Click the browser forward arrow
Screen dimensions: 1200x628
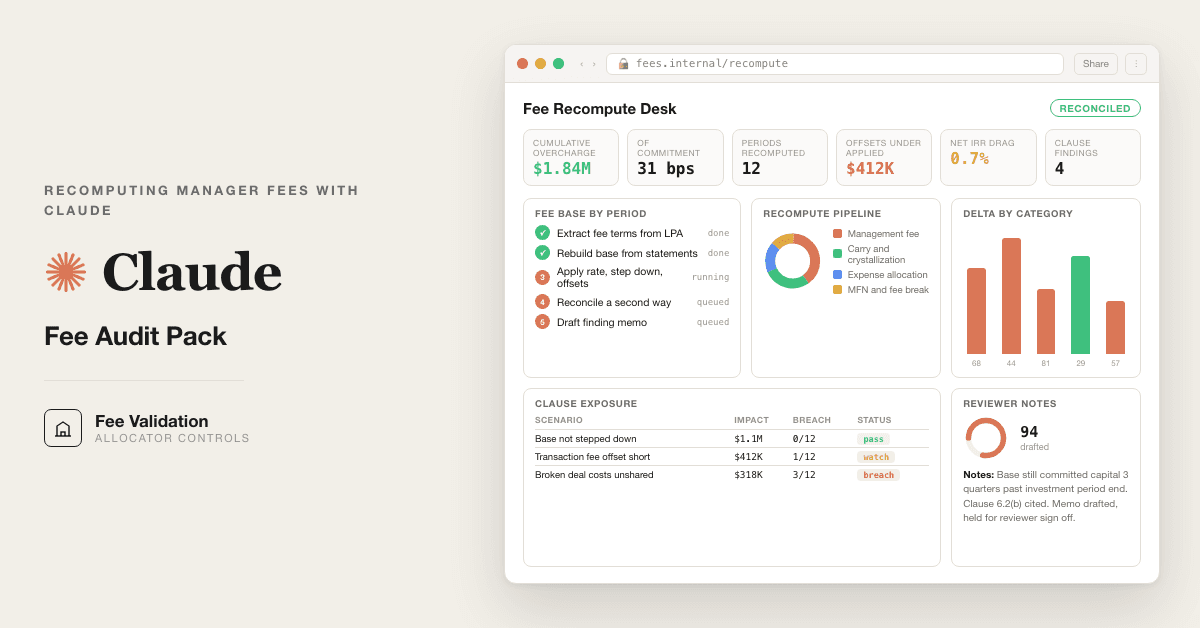click(594, 64)
